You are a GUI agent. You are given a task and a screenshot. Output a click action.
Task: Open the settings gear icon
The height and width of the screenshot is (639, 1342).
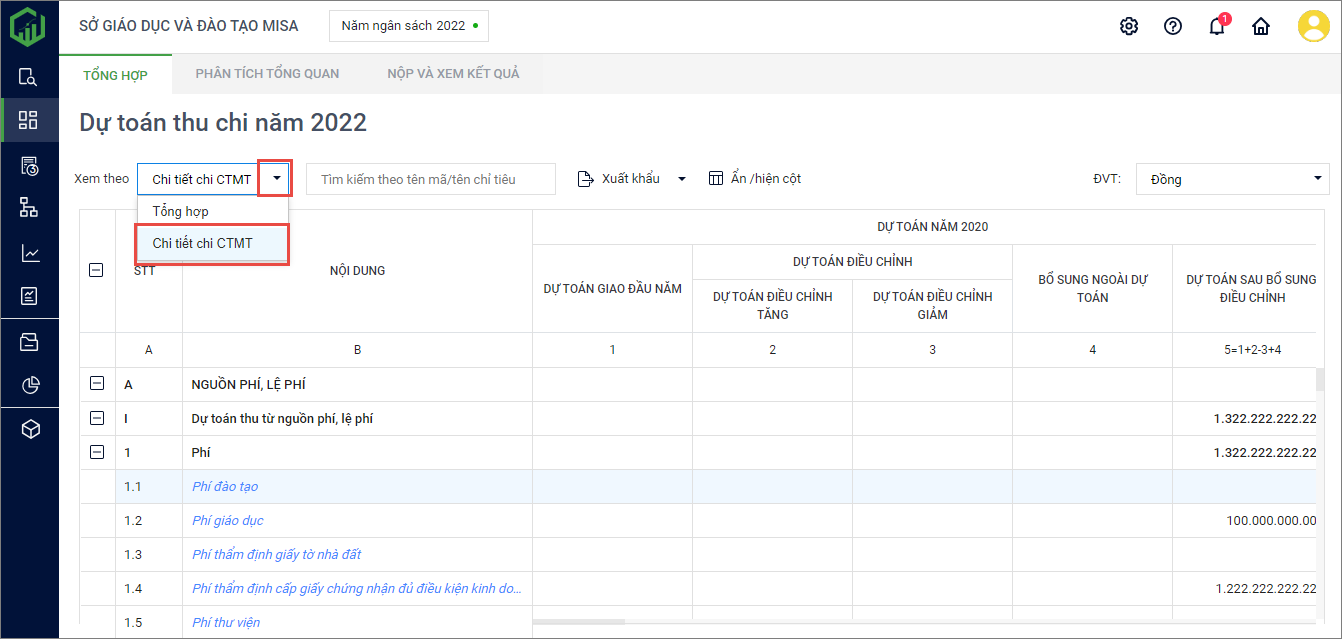[1129, 26]
